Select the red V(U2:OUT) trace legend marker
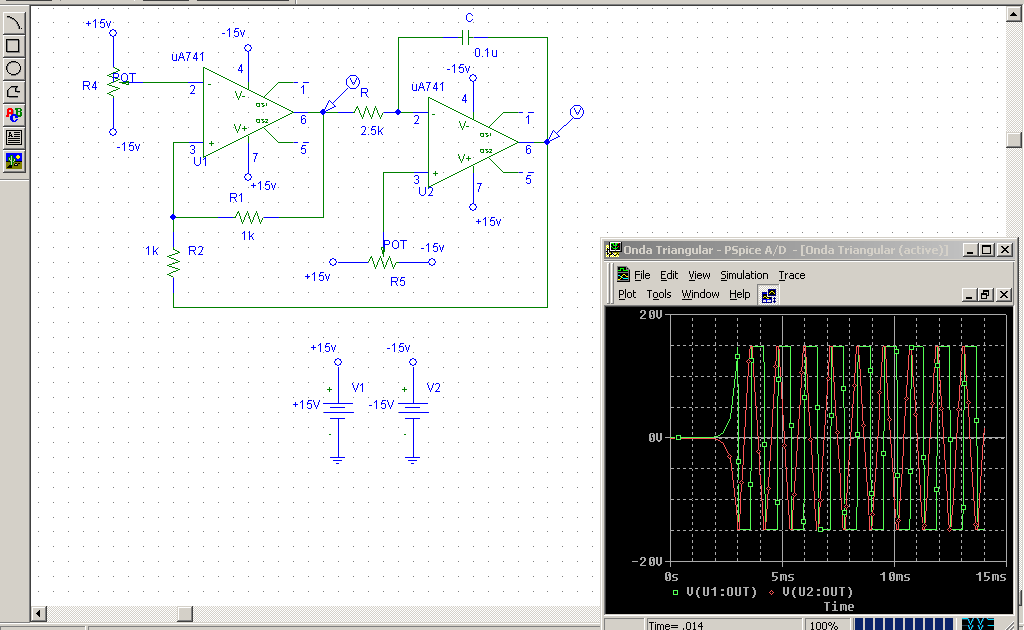Image resolution: width=1024 pixels, height=630 pixels. pos(772,591)
